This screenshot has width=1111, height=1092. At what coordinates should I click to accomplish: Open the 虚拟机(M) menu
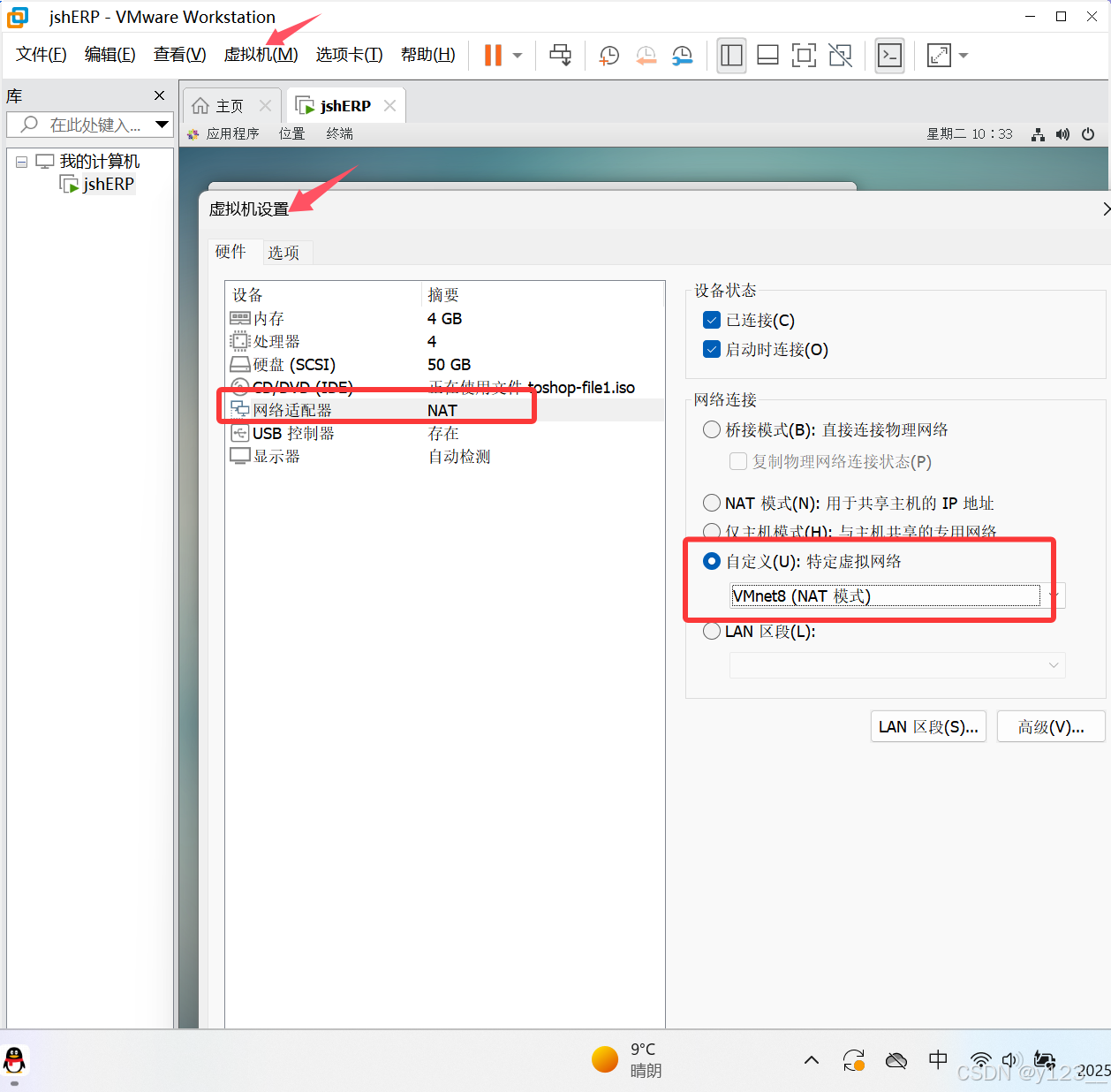click(261, 55)
